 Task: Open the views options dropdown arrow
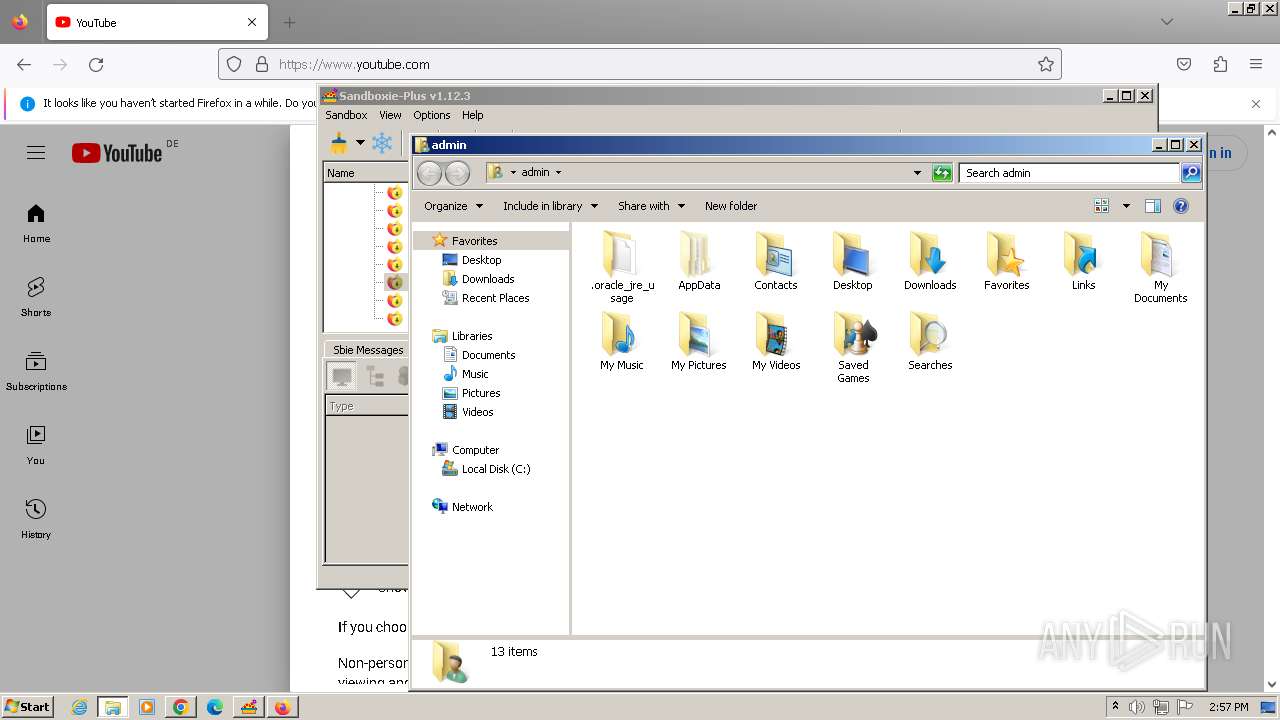coord(1126,206)
